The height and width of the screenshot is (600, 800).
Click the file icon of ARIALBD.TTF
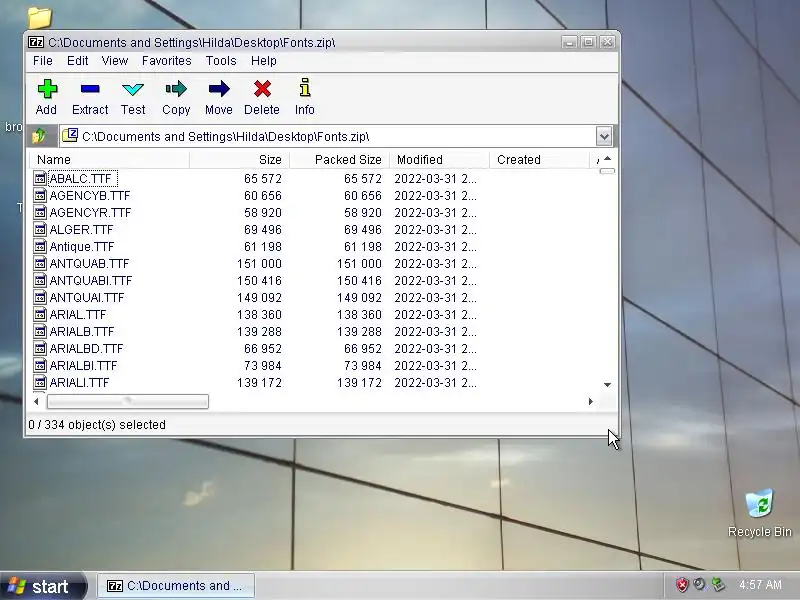point(40,348)
